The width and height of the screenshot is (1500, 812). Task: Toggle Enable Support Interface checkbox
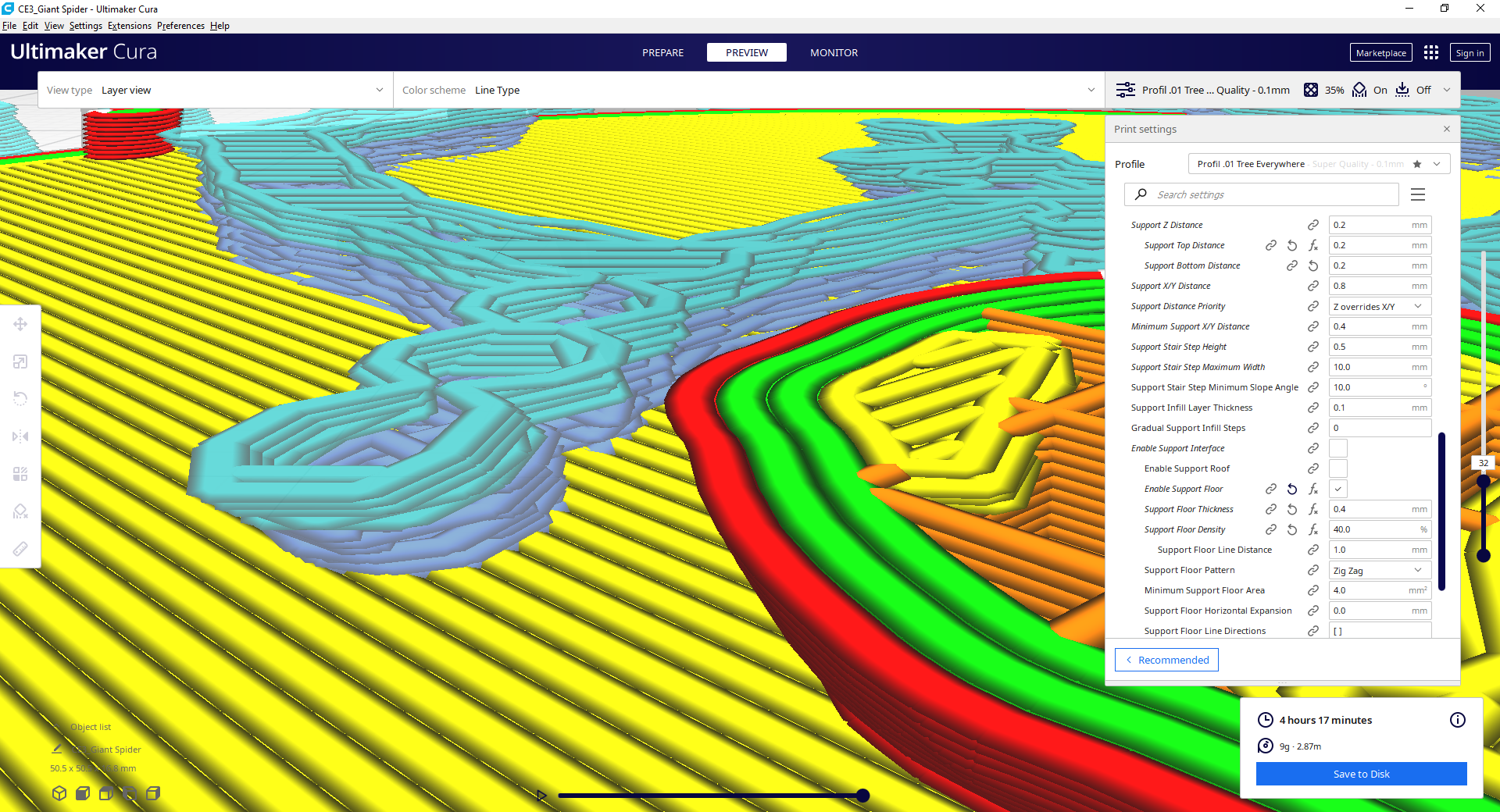point(1338,448)
